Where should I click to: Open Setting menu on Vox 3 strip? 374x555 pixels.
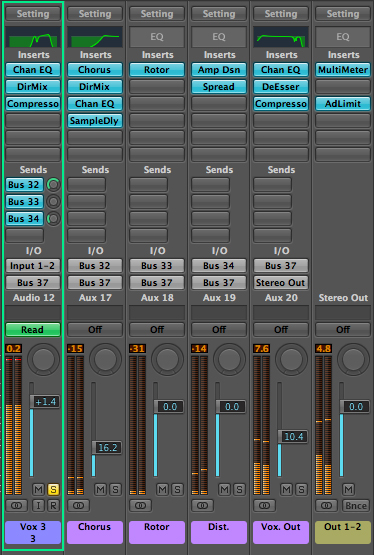point(33,14)
